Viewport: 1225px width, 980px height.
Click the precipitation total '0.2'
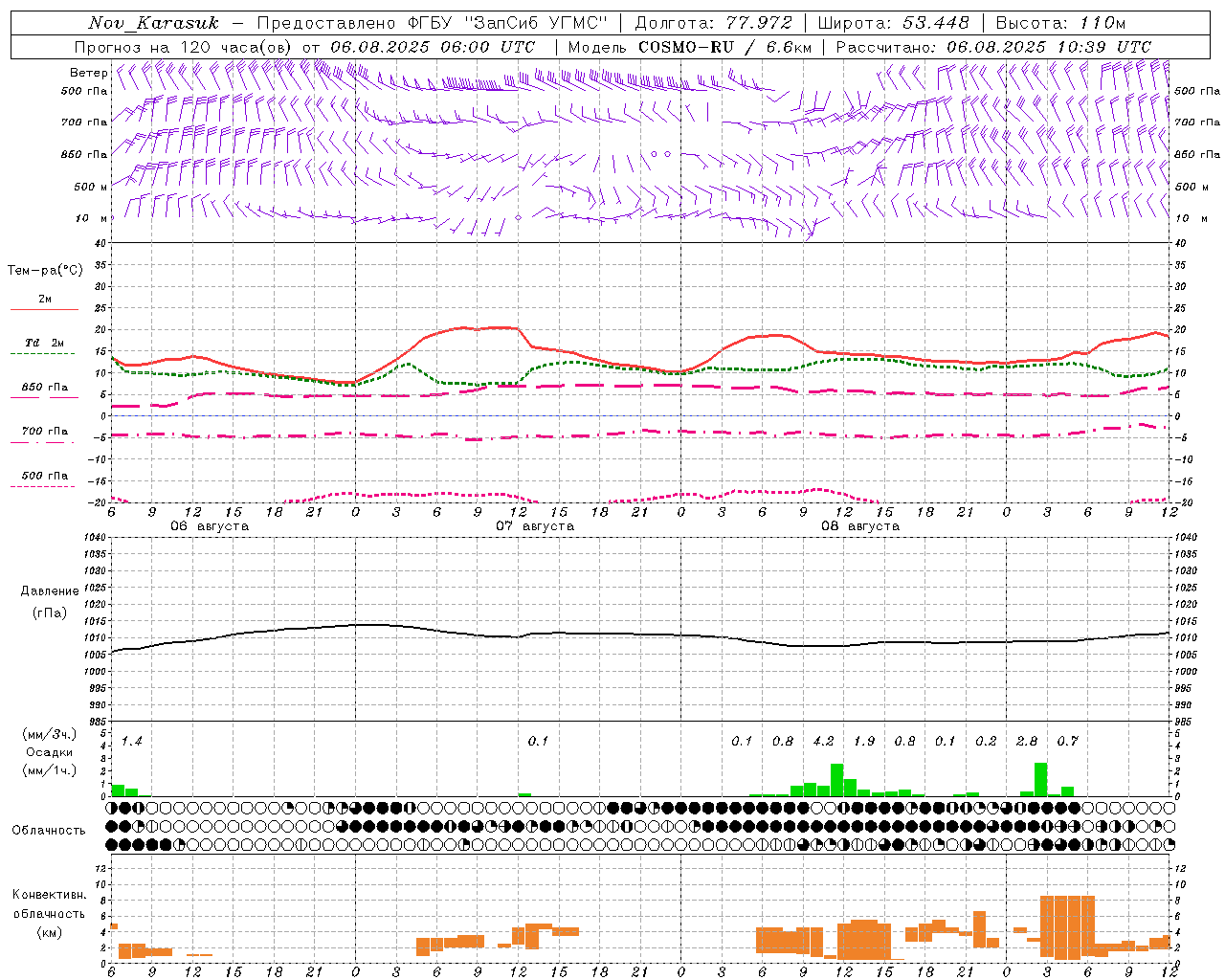pos(987,742)
